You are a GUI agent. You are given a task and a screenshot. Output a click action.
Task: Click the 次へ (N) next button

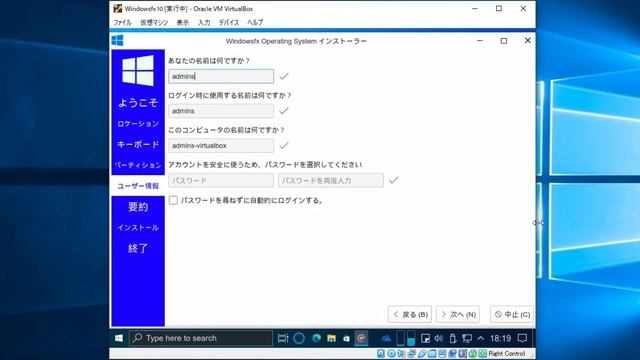(458, 314)
